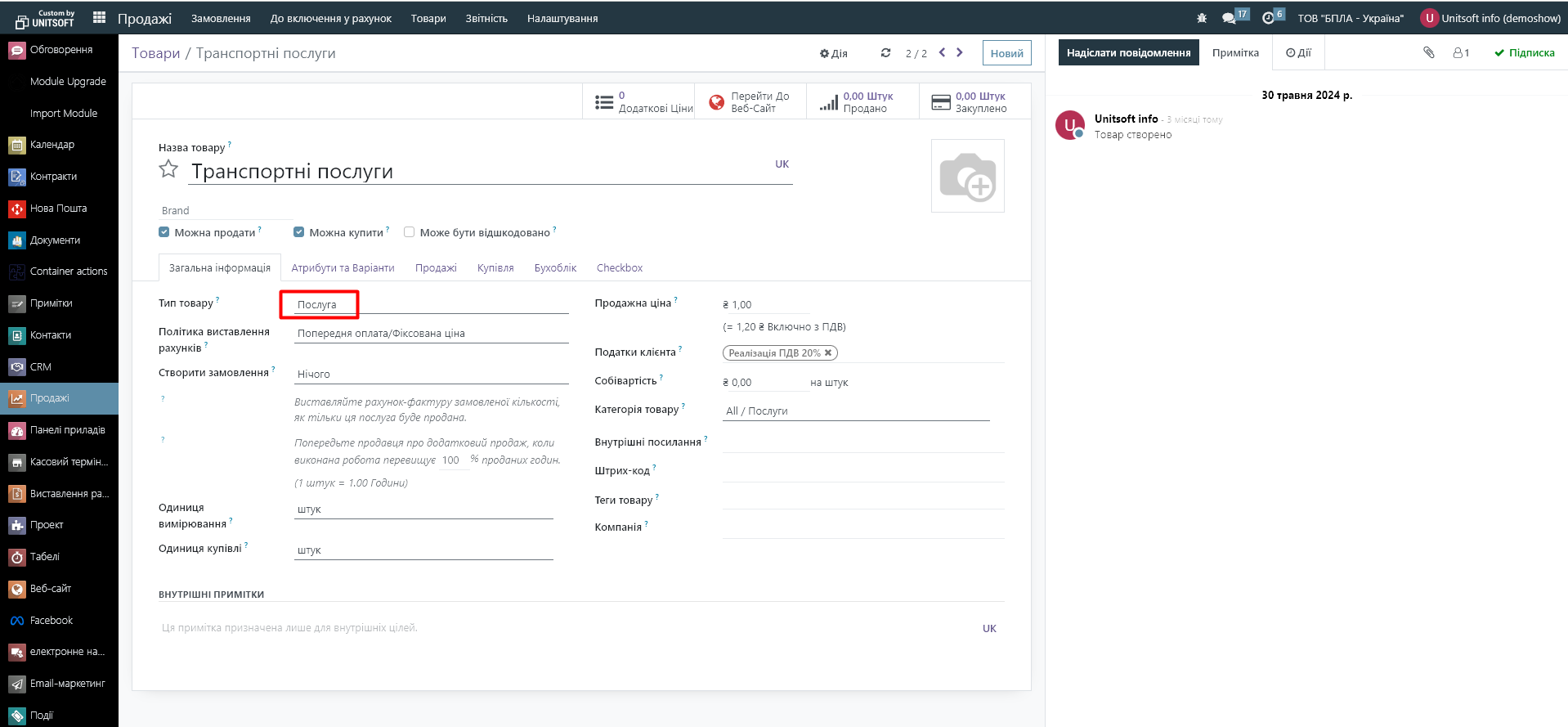The image size is (1568, 727).
Task: Click the debug bug icon in top bar
Action: tap(1201, 18)
